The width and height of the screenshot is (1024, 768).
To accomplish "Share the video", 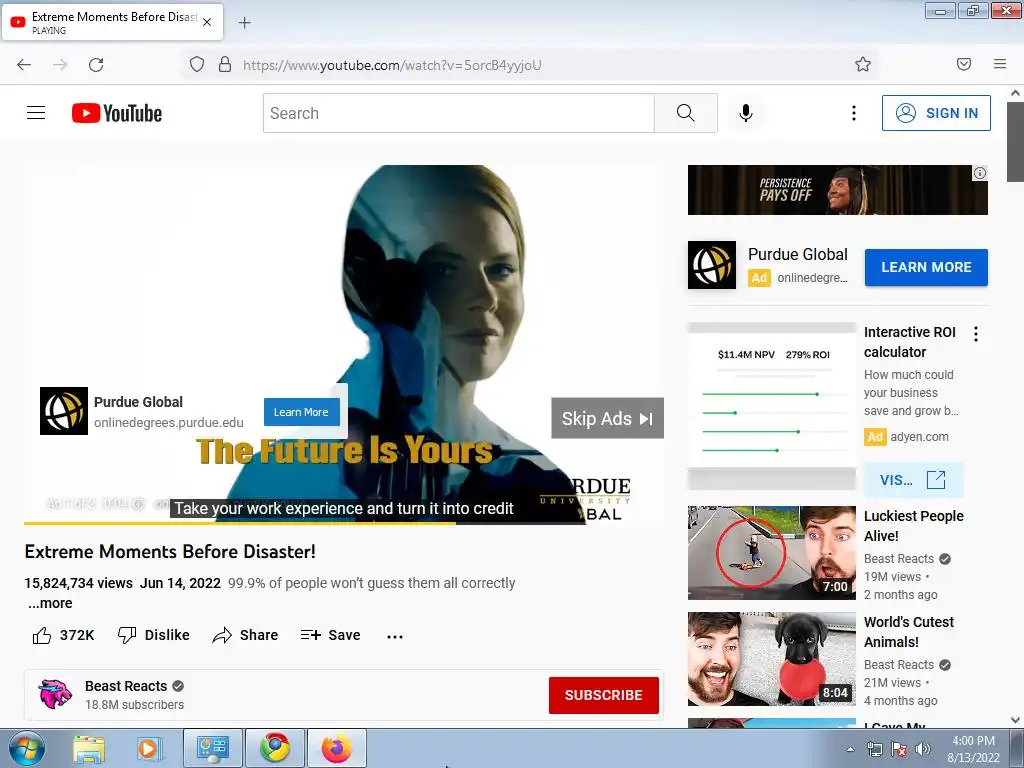I will pos(245,635).
